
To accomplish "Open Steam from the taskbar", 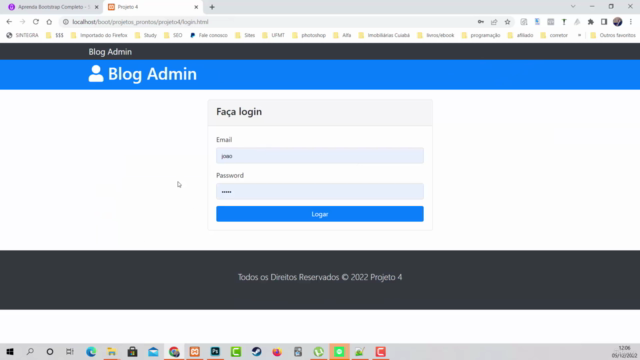I will (256, 351).
